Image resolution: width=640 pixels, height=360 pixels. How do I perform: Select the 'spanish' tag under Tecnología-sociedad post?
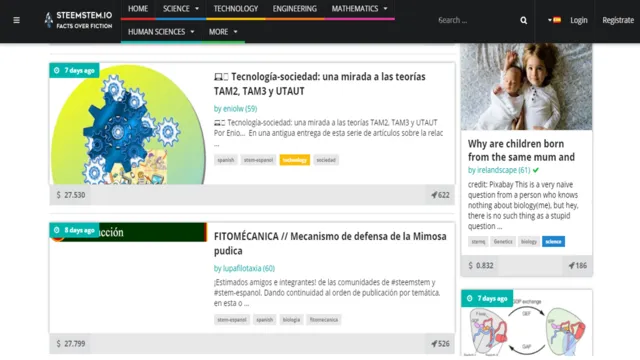(x=226, y=160)
